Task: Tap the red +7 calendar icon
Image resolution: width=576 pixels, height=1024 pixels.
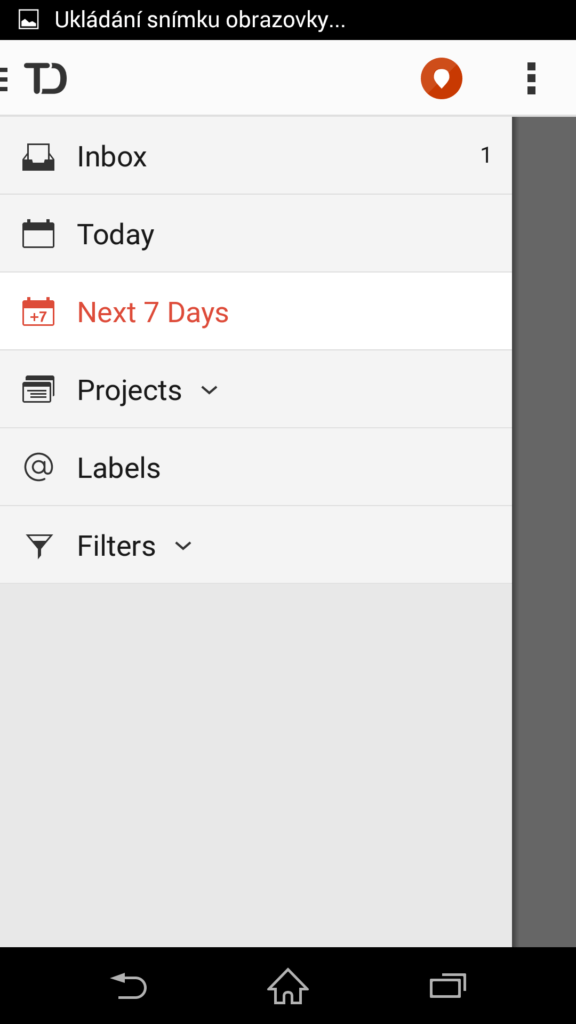Action: (38, 312)
